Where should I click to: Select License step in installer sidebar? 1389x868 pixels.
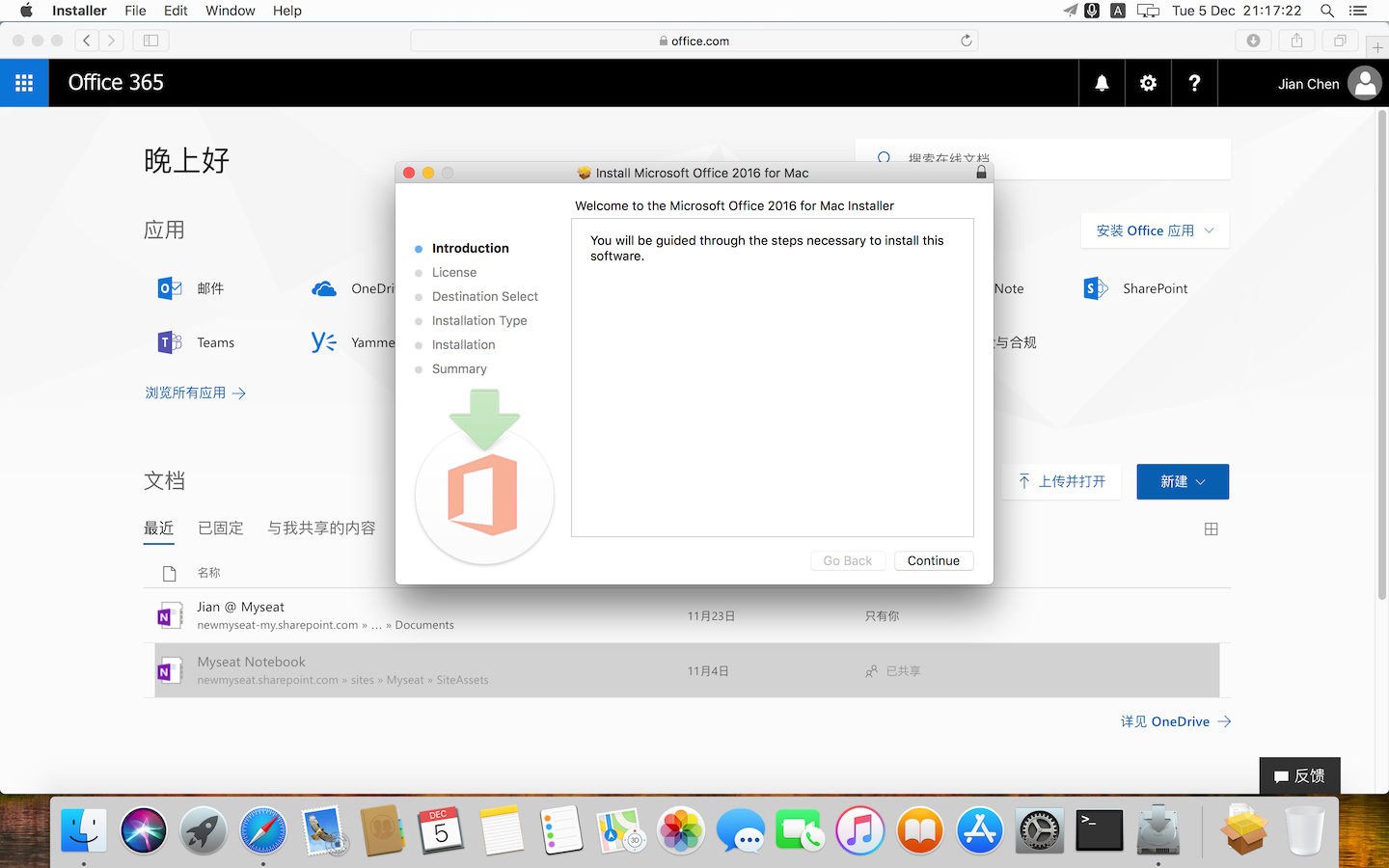[454, 272]
